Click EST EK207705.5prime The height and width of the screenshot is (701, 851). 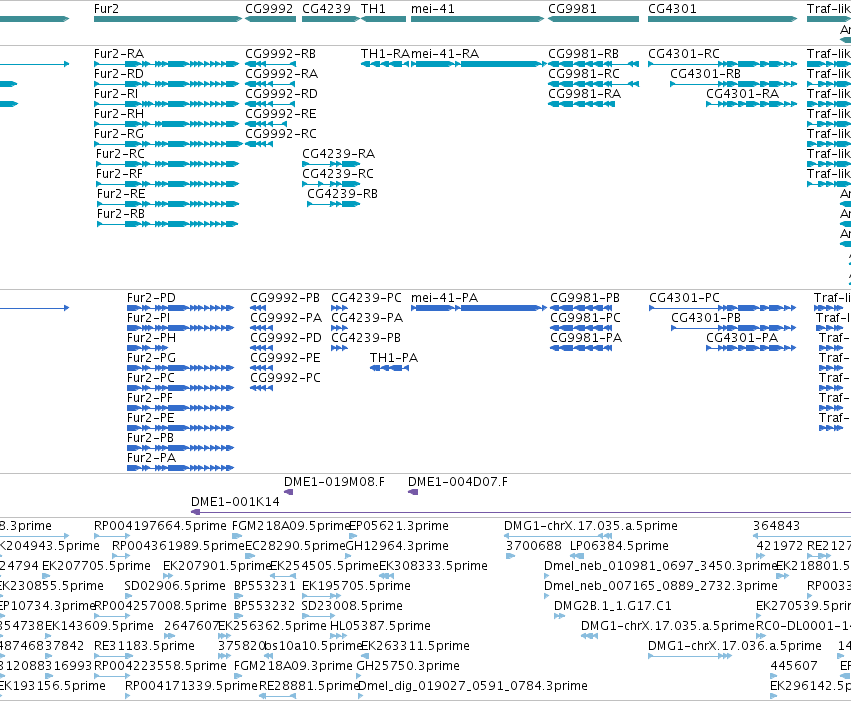[45, 576]
